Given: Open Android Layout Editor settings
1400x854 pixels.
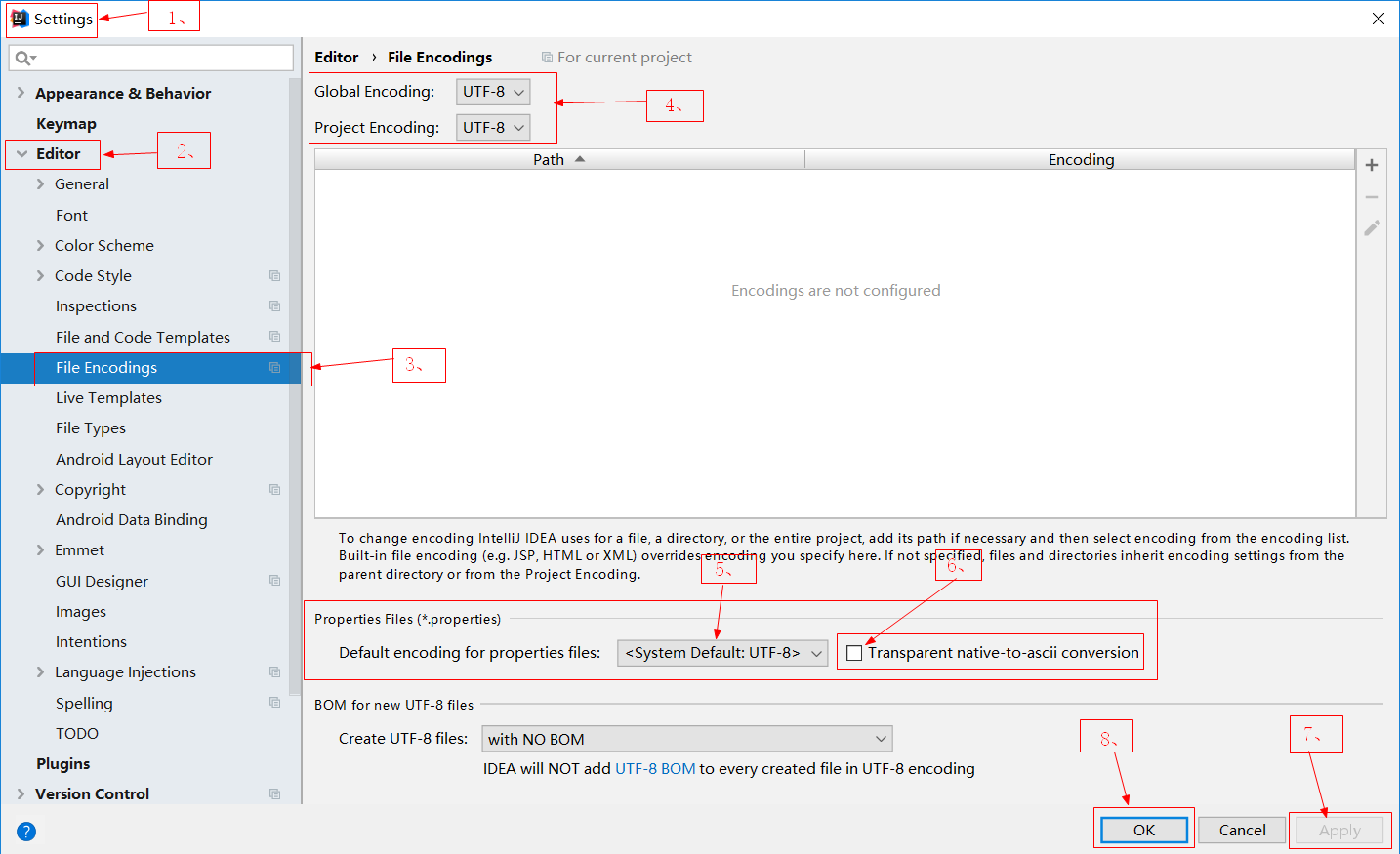Looking at the screenshot, I should [134, 459].
